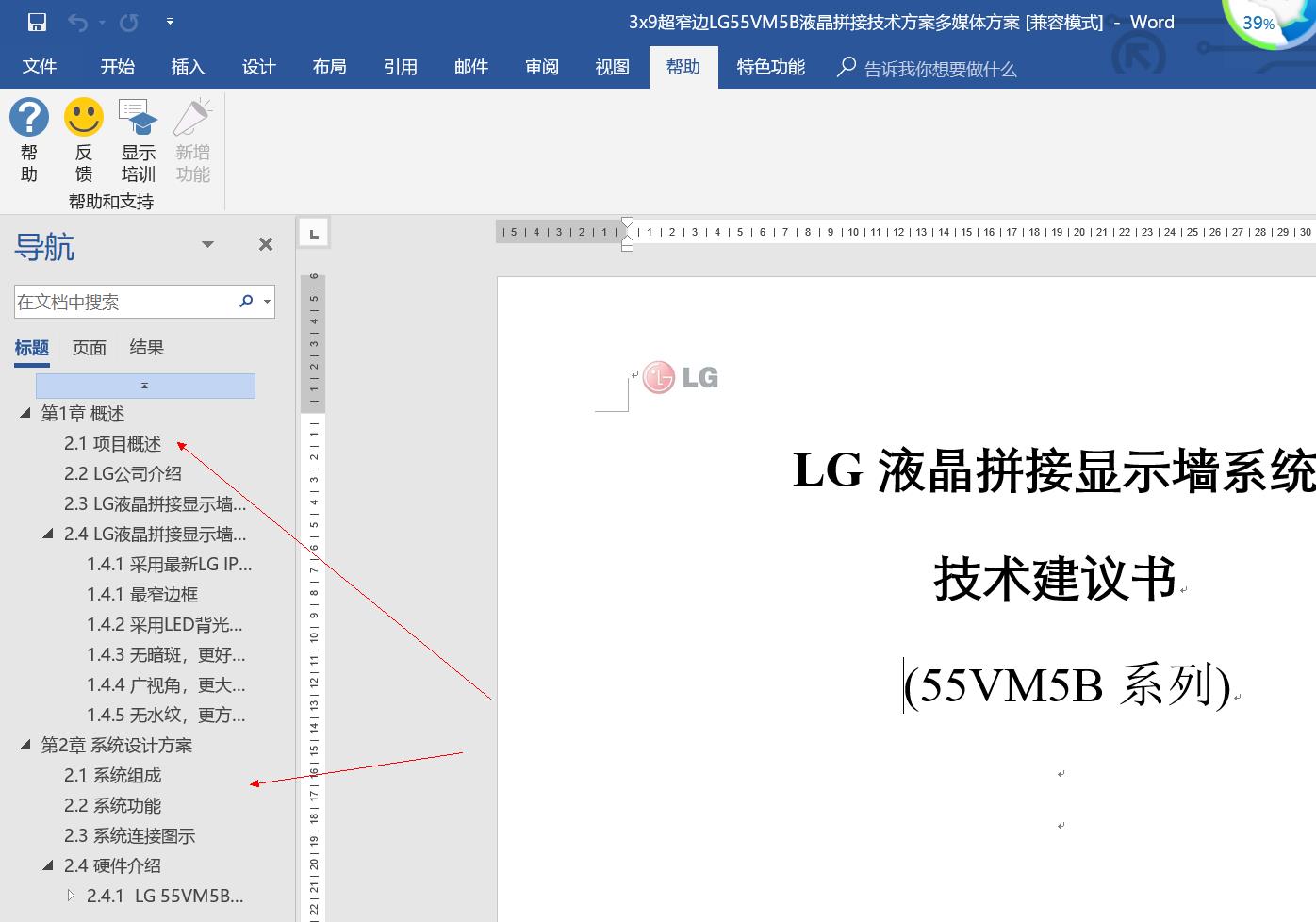Go to heading 1.4.4 广视角
The height and width of the screenshot is (922, 1316).
point(166,685)
